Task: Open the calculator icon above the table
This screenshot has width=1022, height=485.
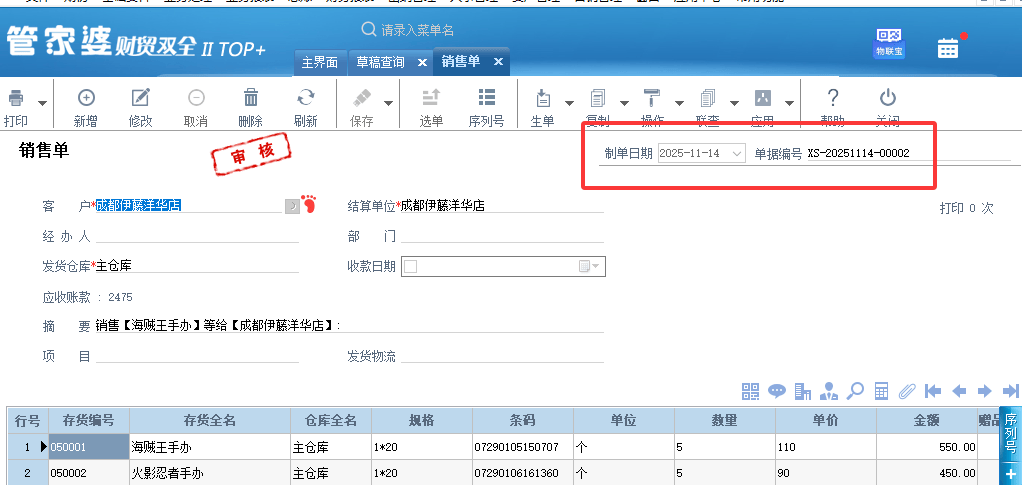Action: click(x=881, y=391)
